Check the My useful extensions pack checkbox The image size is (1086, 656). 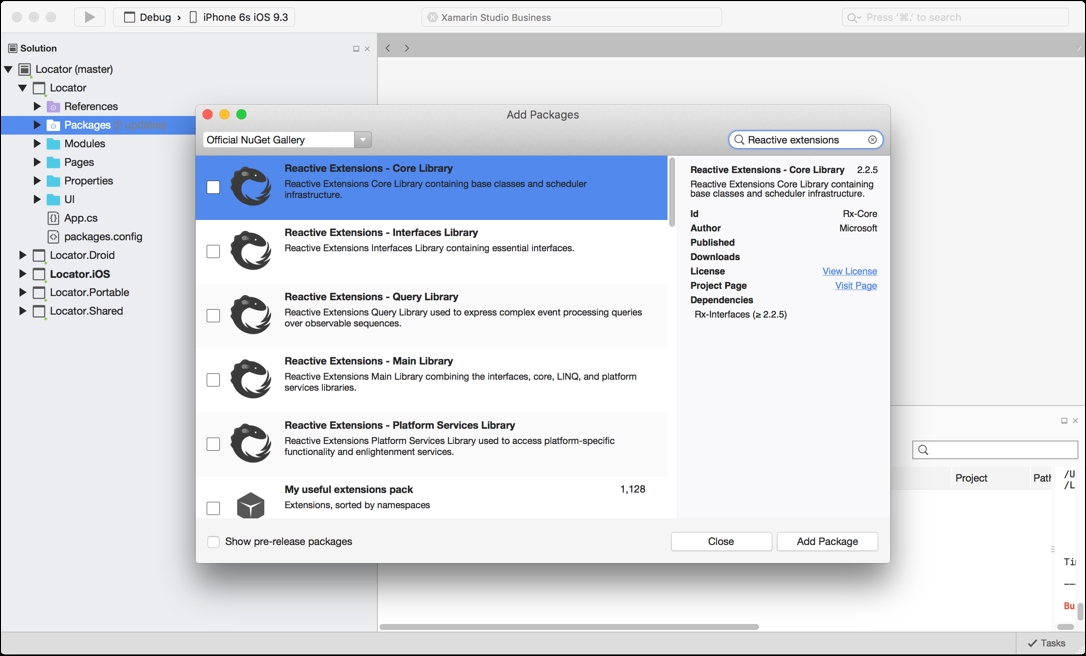coord(213,508)
